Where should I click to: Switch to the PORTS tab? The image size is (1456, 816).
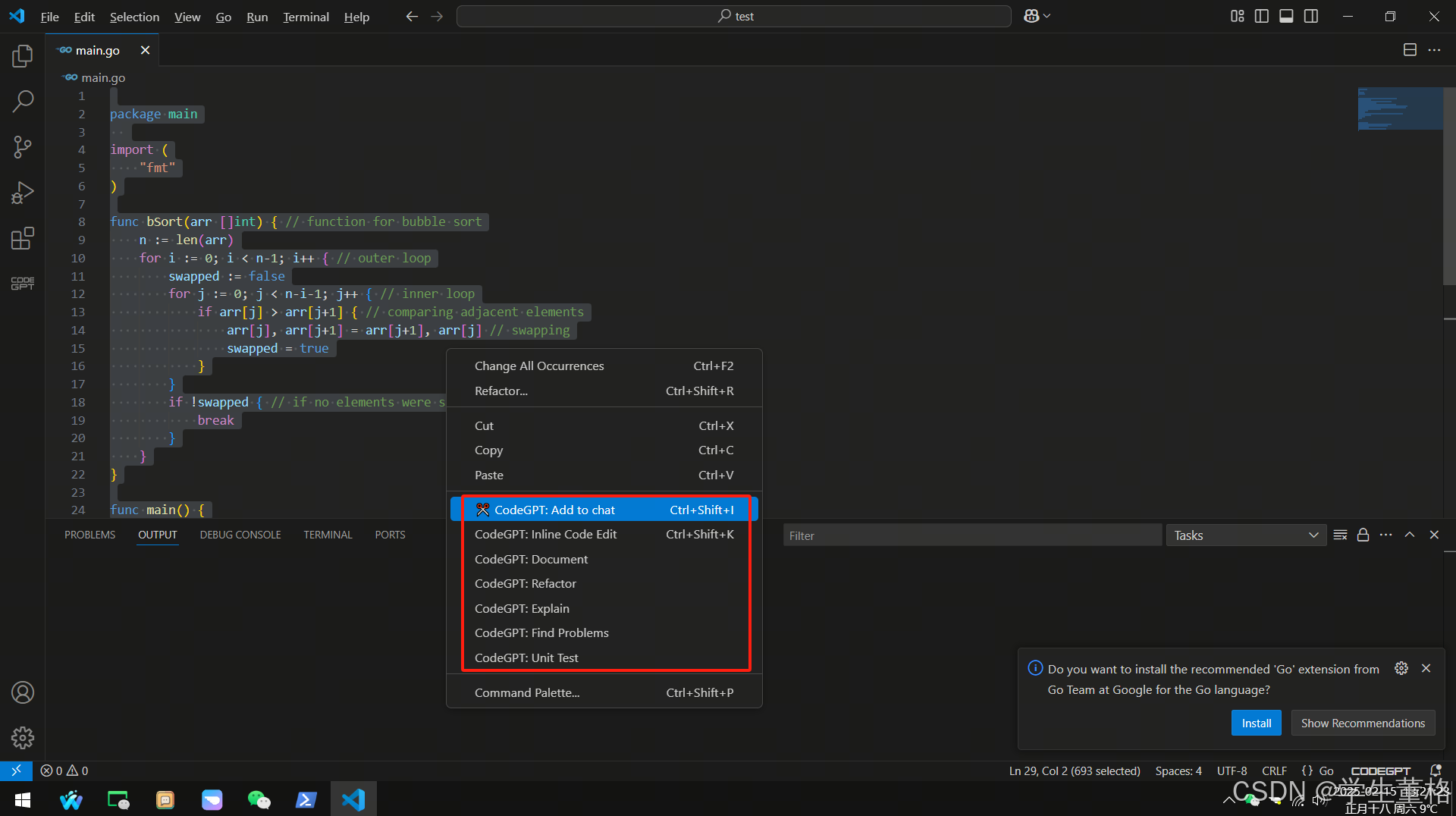[x=390, y=535]
